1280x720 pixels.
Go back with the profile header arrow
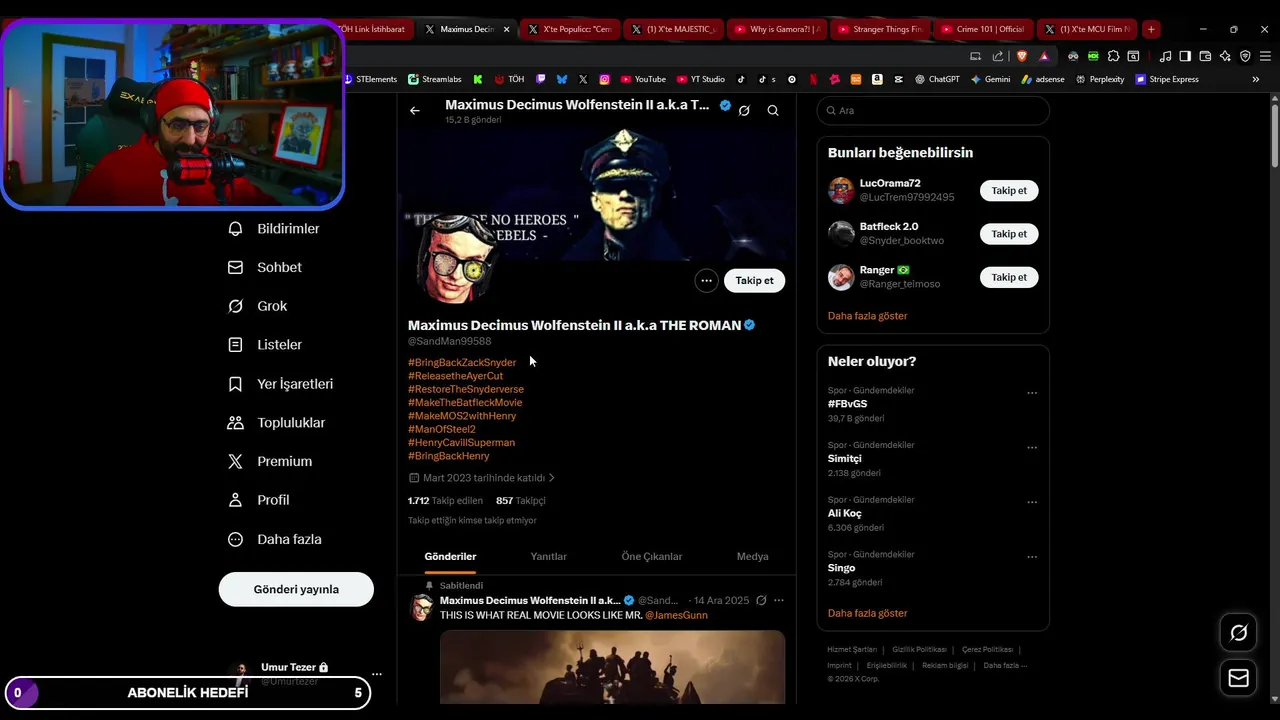[x=415, y=111]
